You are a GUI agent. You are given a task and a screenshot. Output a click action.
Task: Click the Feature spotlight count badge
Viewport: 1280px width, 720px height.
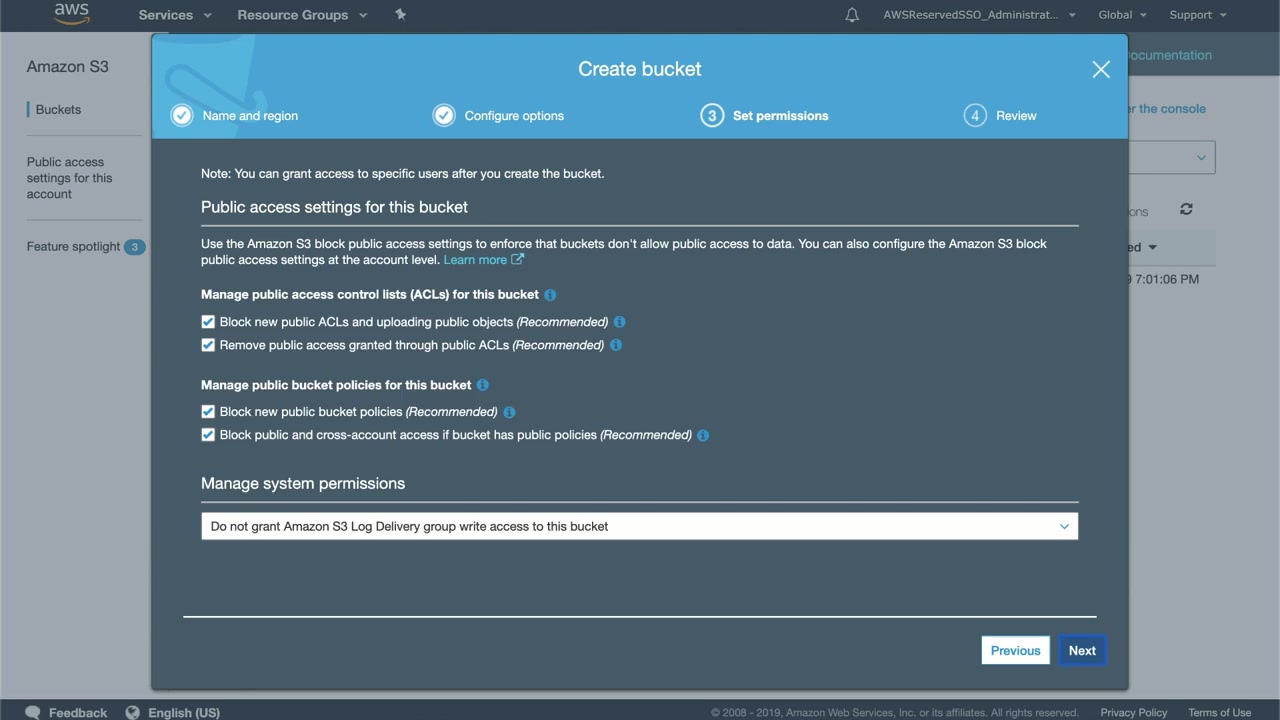[x=135, y=247]
